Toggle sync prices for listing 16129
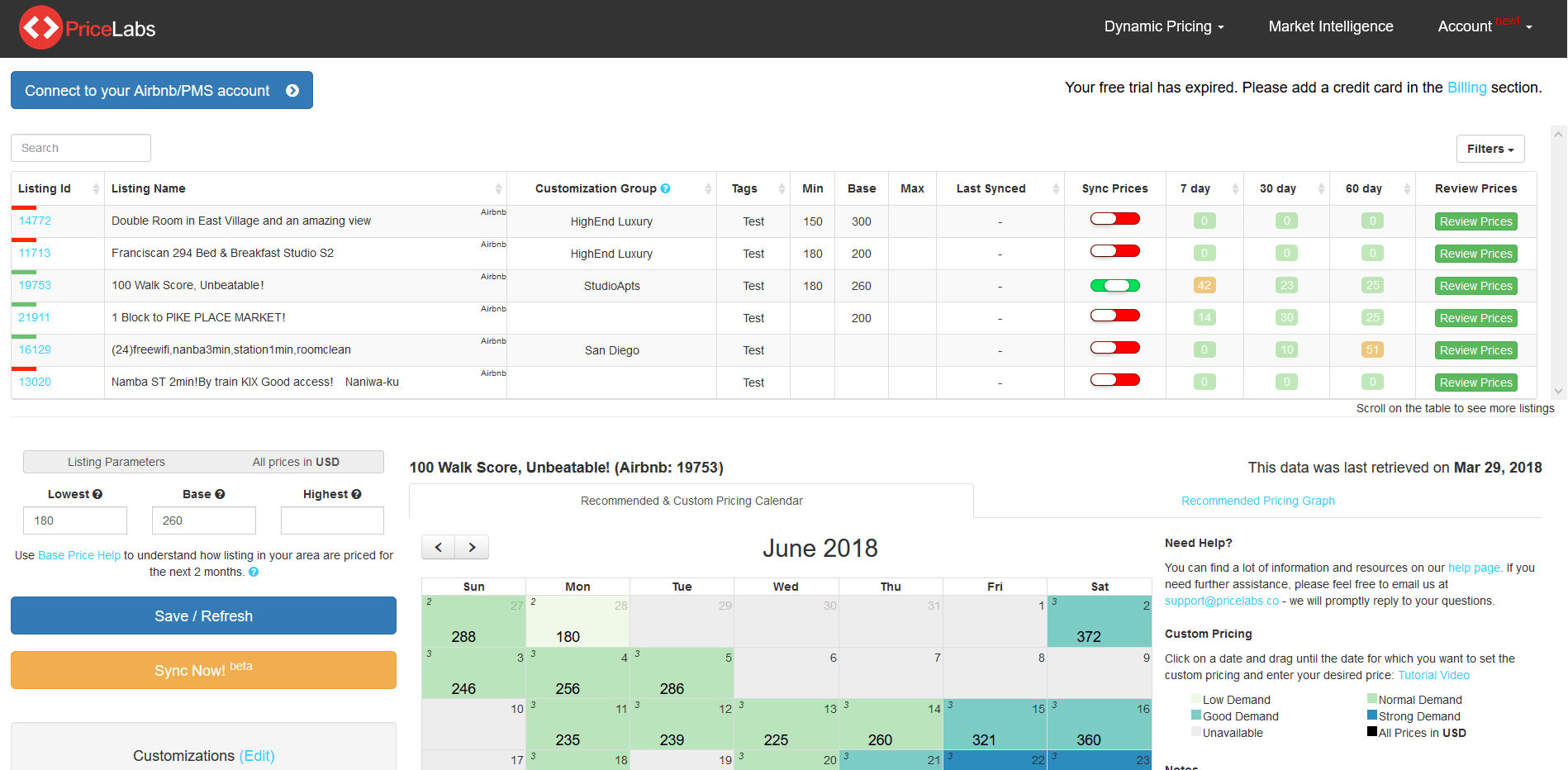This screenshot has height=770, width=1568. coord(1114,348)
